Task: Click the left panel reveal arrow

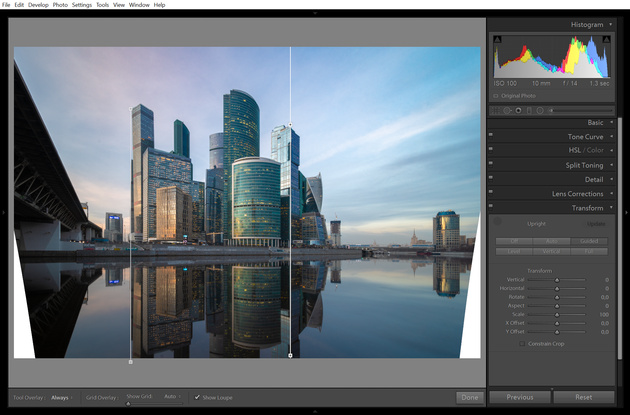Action: click(4, 212)
